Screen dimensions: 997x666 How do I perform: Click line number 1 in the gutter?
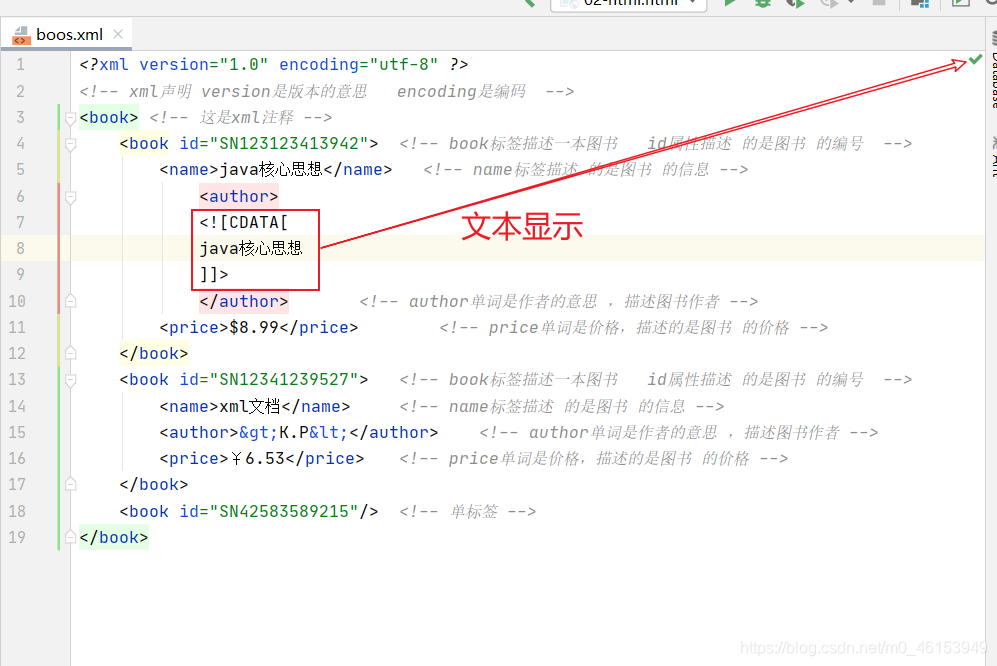pyautogui.click(x=20, y=65)
